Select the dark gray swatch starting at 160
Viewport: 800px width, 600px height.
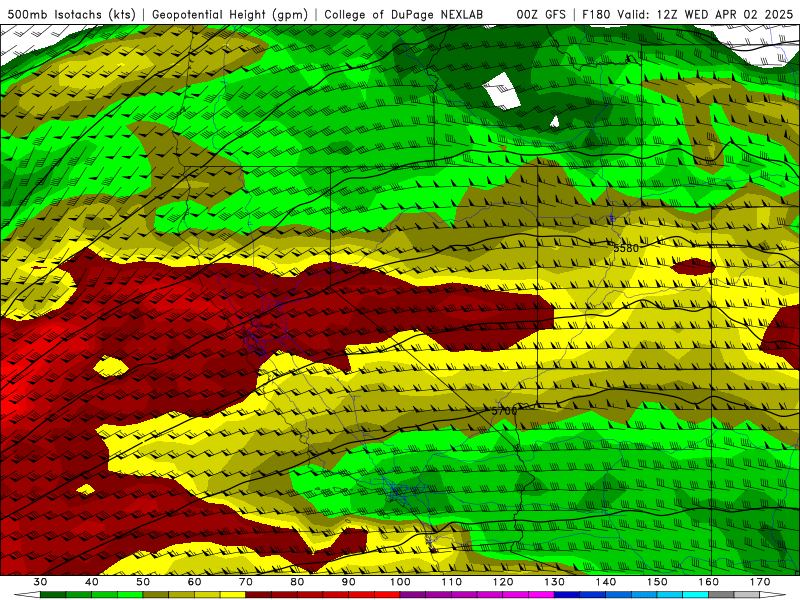point(721,595)
